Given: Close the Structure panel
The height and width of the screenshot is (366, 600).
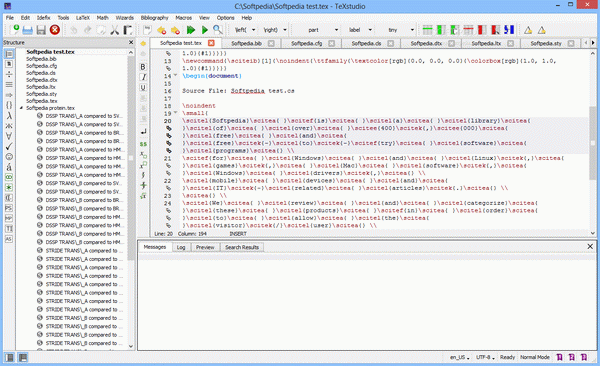Looking at the screenshot, I should pyautogui.click(x=131, y=42).
